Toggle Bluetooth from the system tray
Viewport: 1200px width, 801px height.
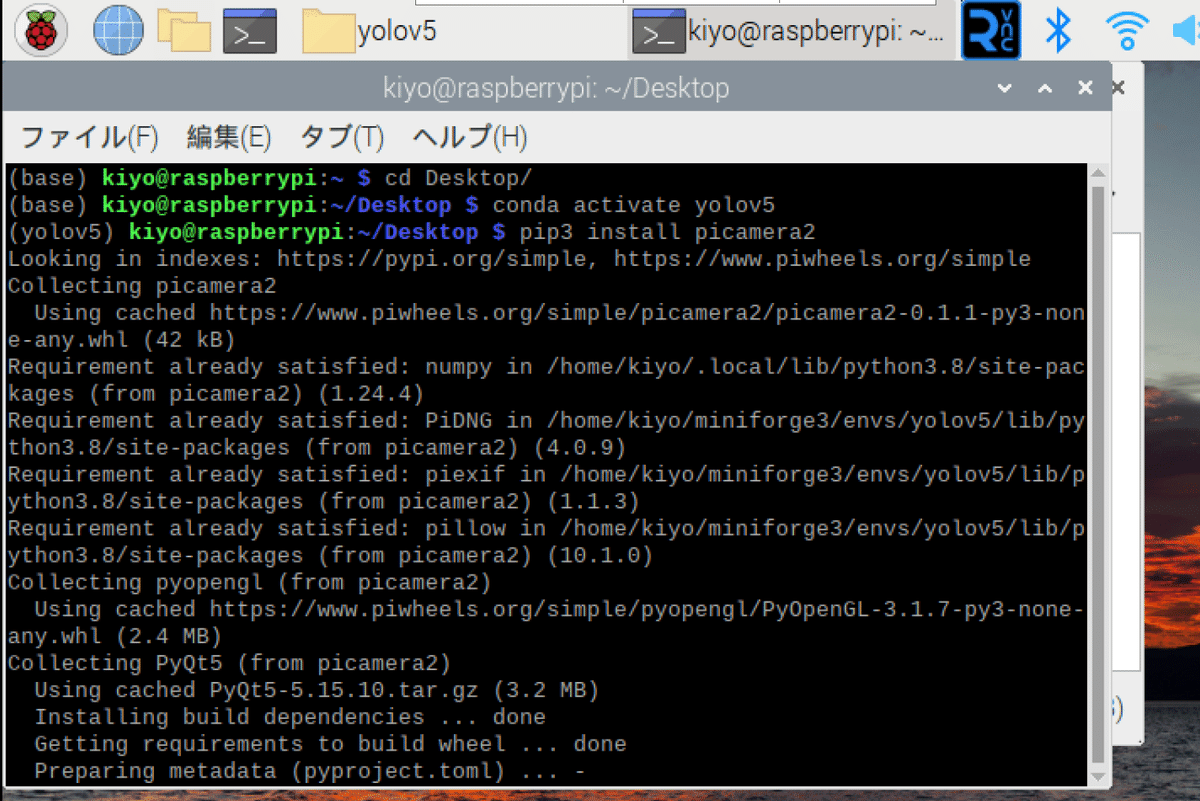tap(1057, 30)
